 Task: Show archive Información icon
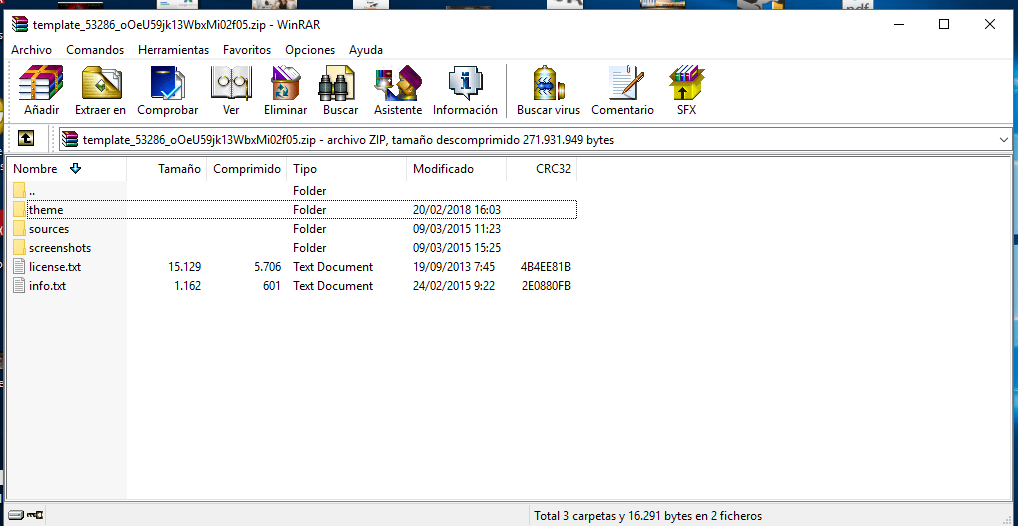click(466, 83)
